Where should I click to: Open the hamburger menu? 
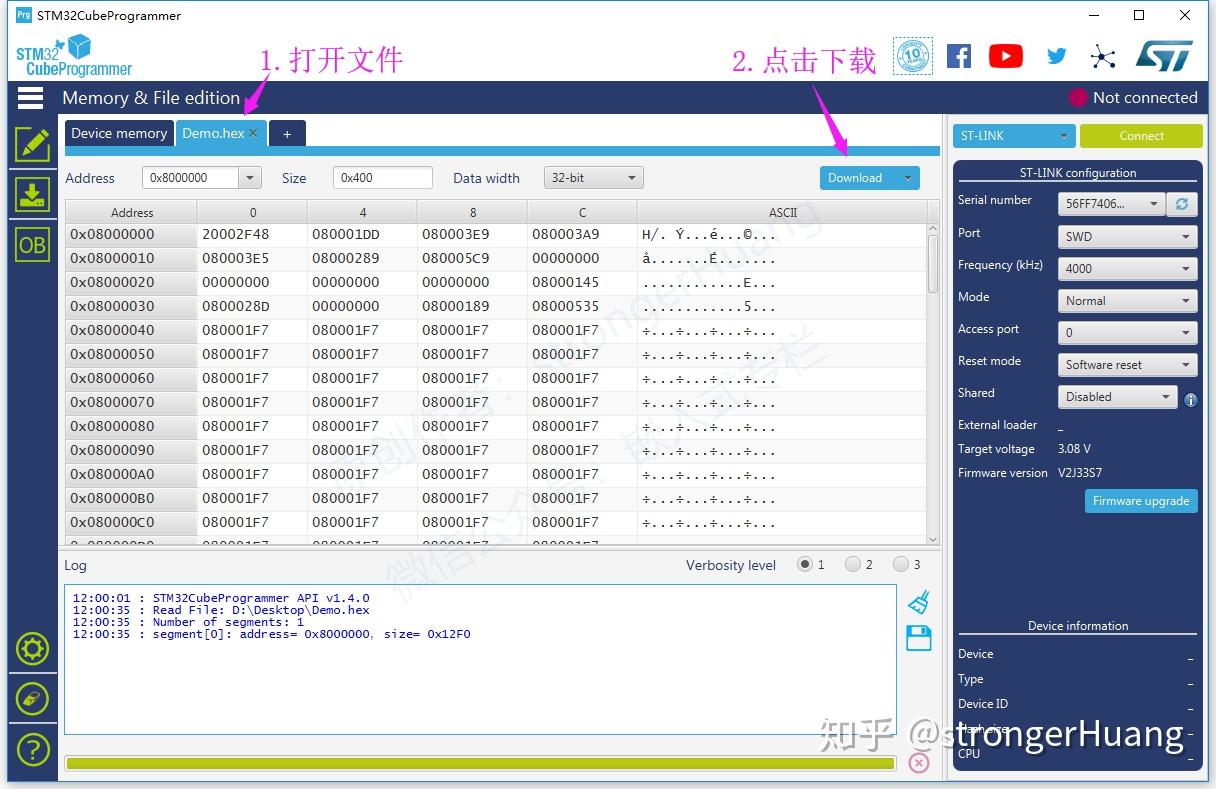(x=30, y=97)
